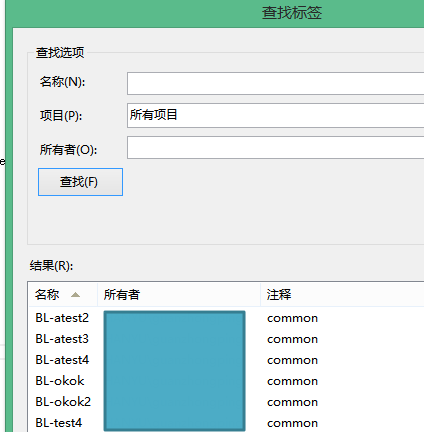Screen dimensions: 424x432
Task: Click the sort arrow in 名称 column
Action: pyautogui.click(x=75, y=295)
